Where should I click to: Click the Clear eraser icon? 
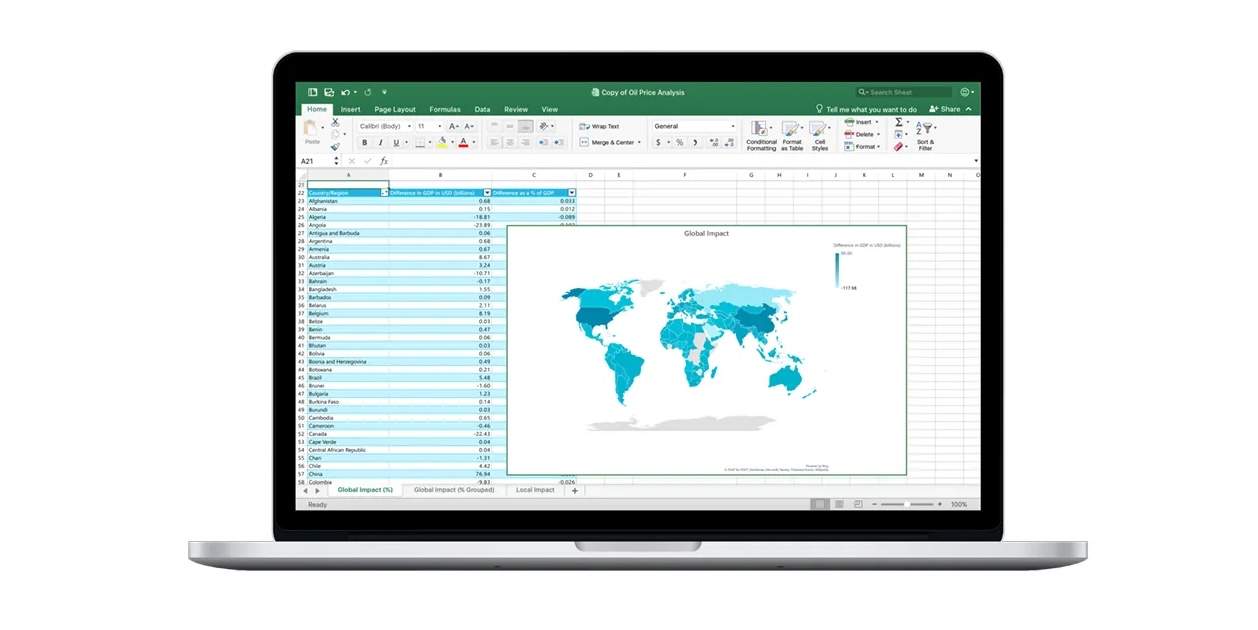(898, 146)
